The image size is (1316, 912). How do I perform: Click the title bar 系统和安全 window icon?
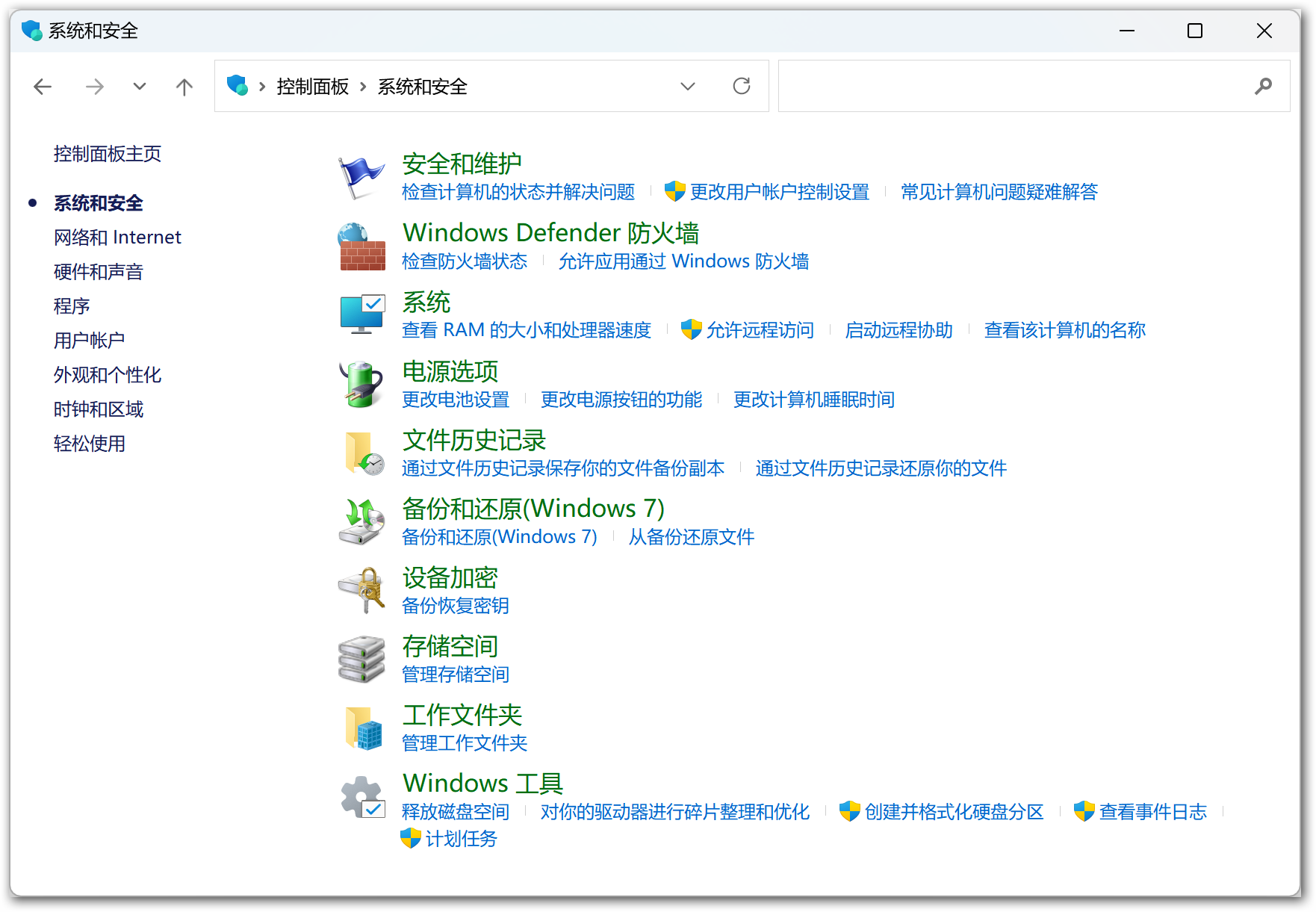click(32, 31)
